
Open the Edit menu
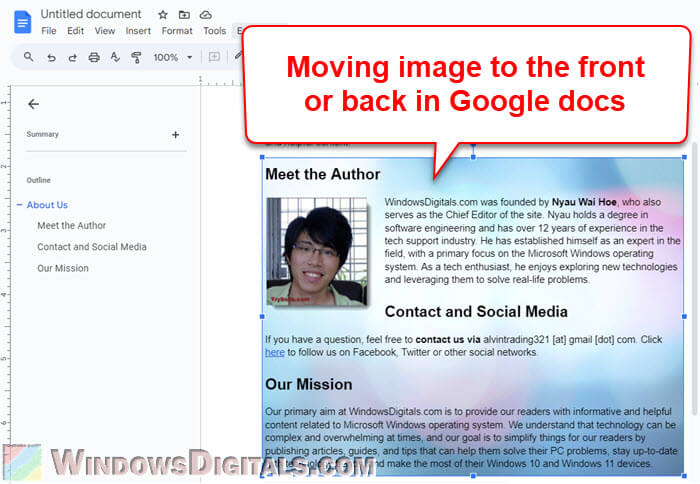[x=75, y=31]
